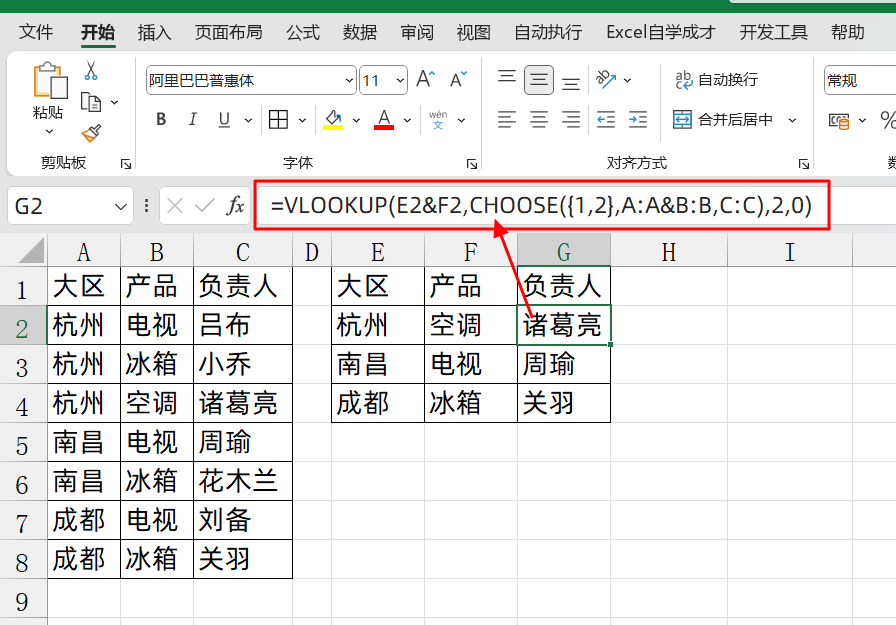Click accounting number format icon
This screenshot has height=625, width=896.
point(838,121)
